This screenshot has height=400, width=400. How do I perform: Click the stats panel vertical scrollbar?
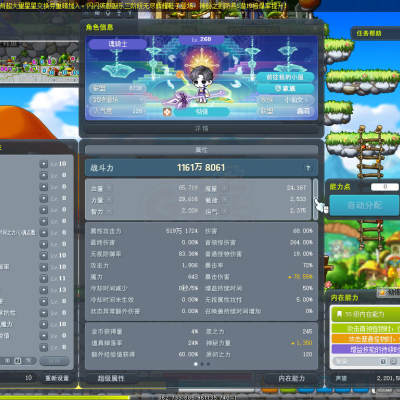pos(315,199)
